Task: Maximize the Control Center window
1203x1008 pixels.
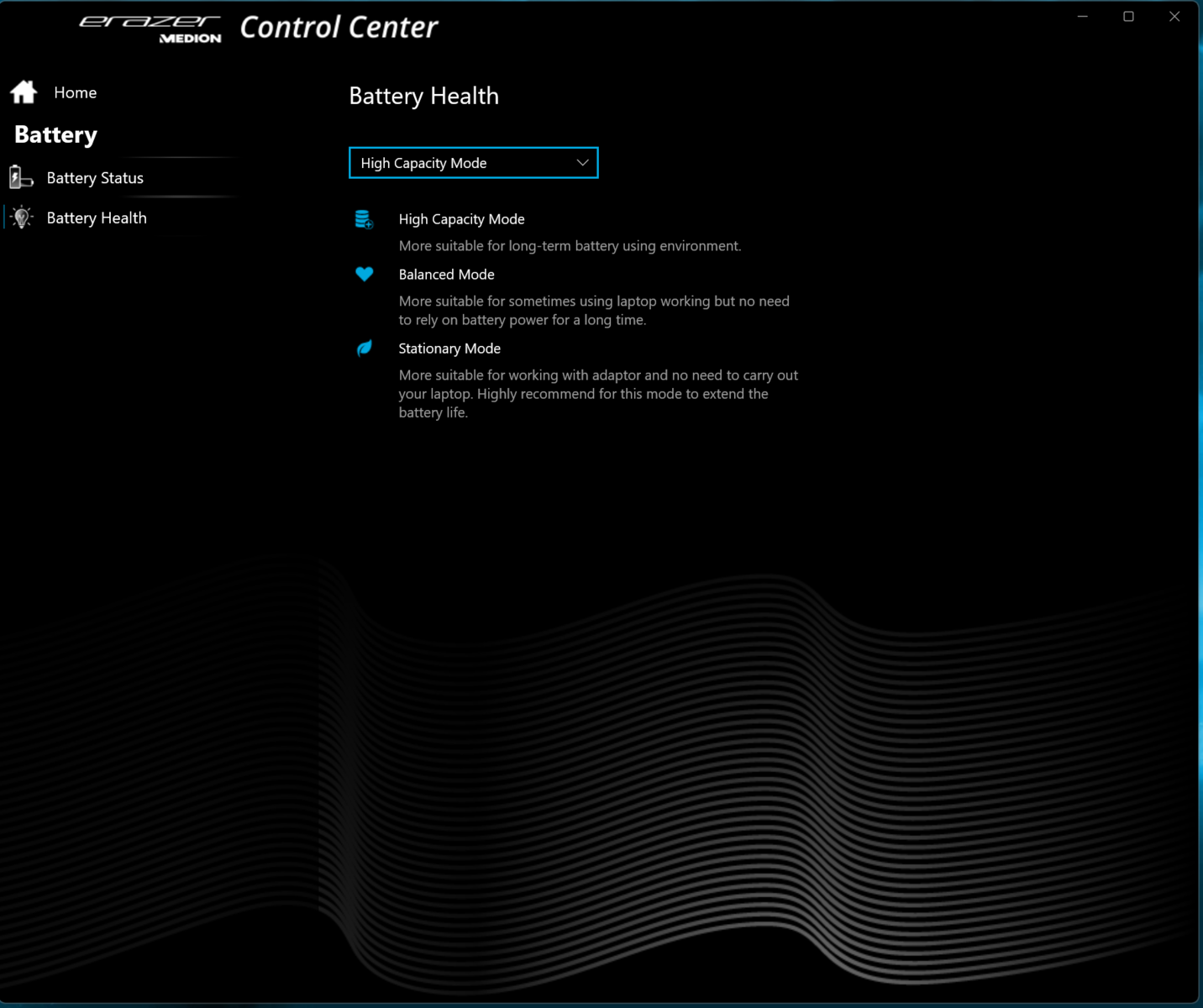Action: [1128, 17]
